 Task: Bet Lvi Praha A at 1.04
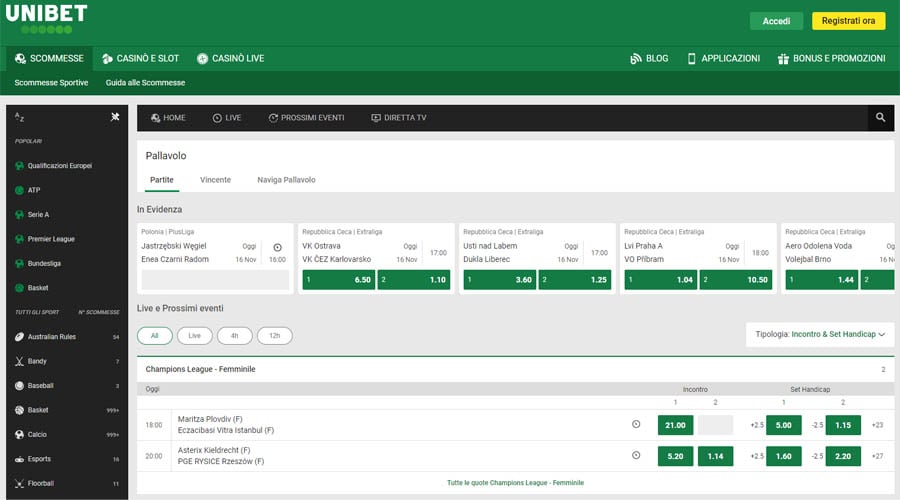tap(661, 280)
